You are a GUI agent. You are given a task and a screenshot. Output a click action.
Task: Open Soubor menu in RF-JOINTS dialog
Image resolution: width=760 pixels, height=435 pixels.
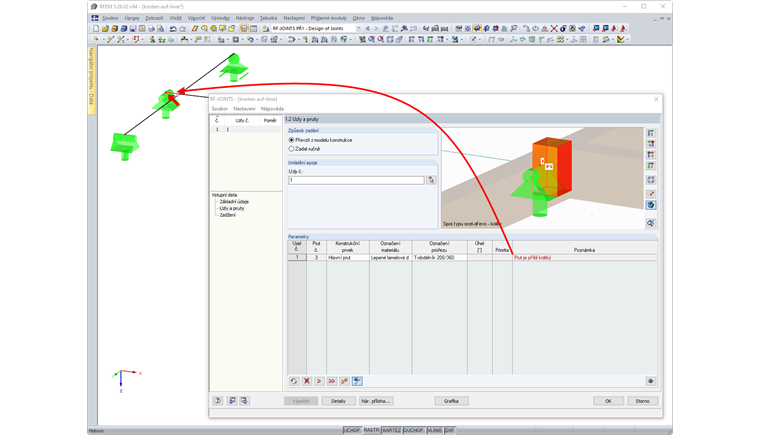220,109
